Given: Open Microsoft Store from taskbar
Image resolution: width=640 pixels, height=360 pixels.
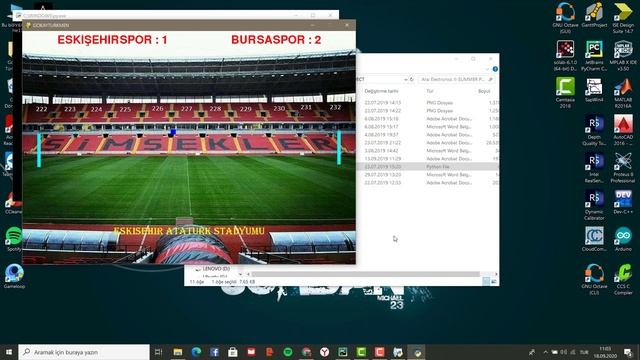Looking at the screenshot, I should pos(233,352).
